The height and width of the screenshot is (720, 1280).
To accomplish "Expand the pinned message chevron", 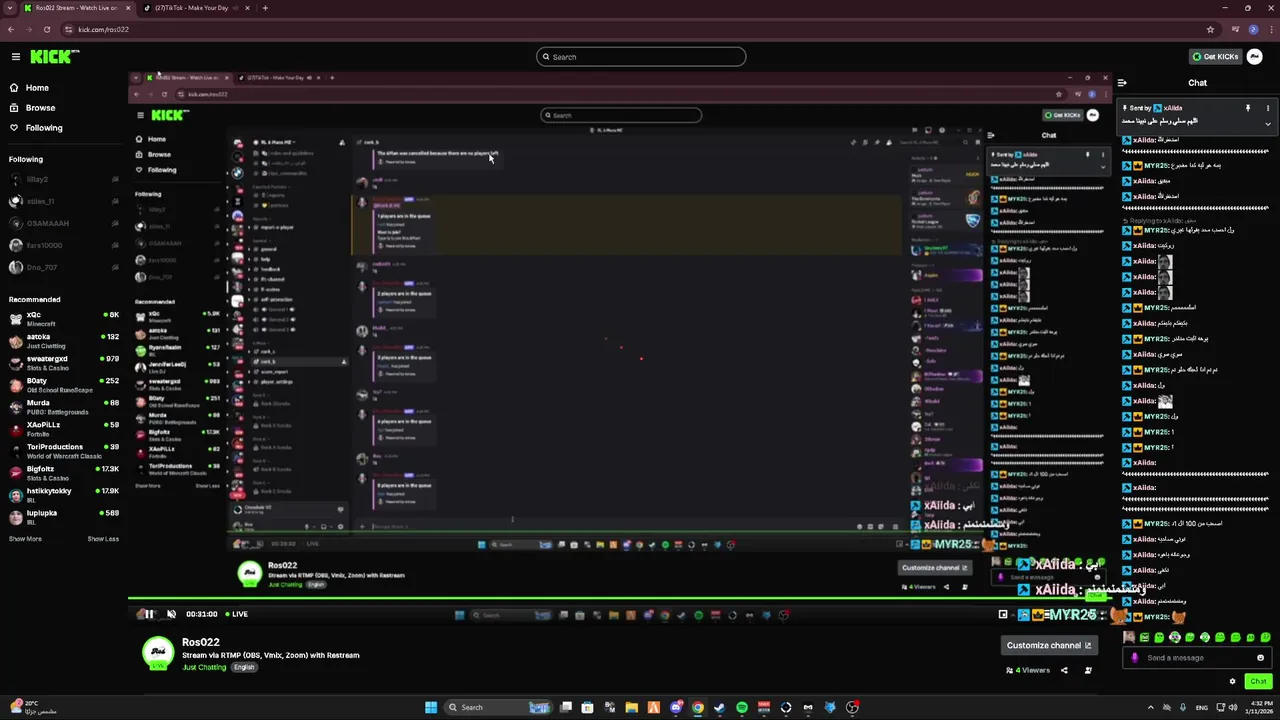I will pyautogui.click(x=1268, y=124).
